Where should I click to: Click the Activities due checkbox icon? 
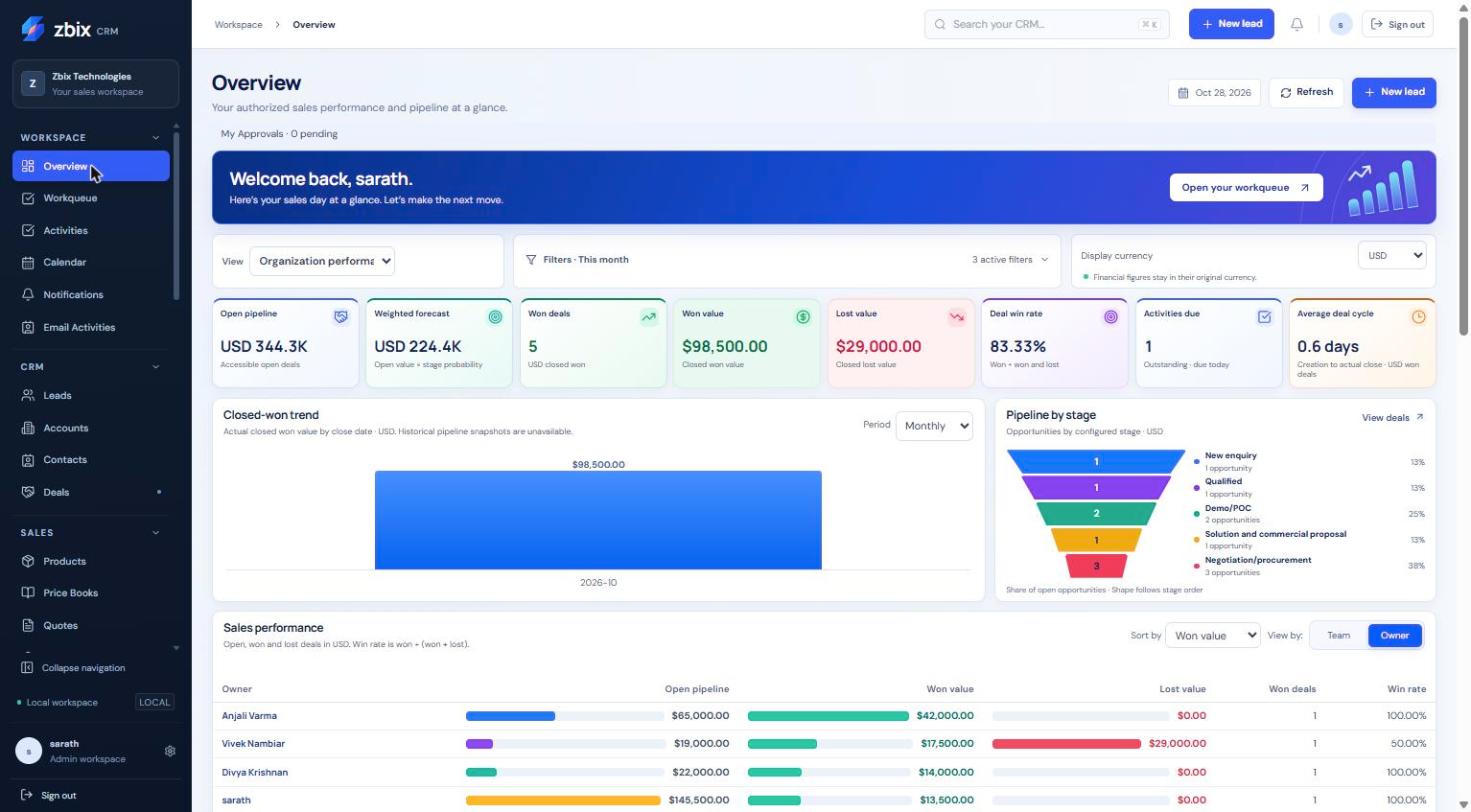coord(1265,317)
